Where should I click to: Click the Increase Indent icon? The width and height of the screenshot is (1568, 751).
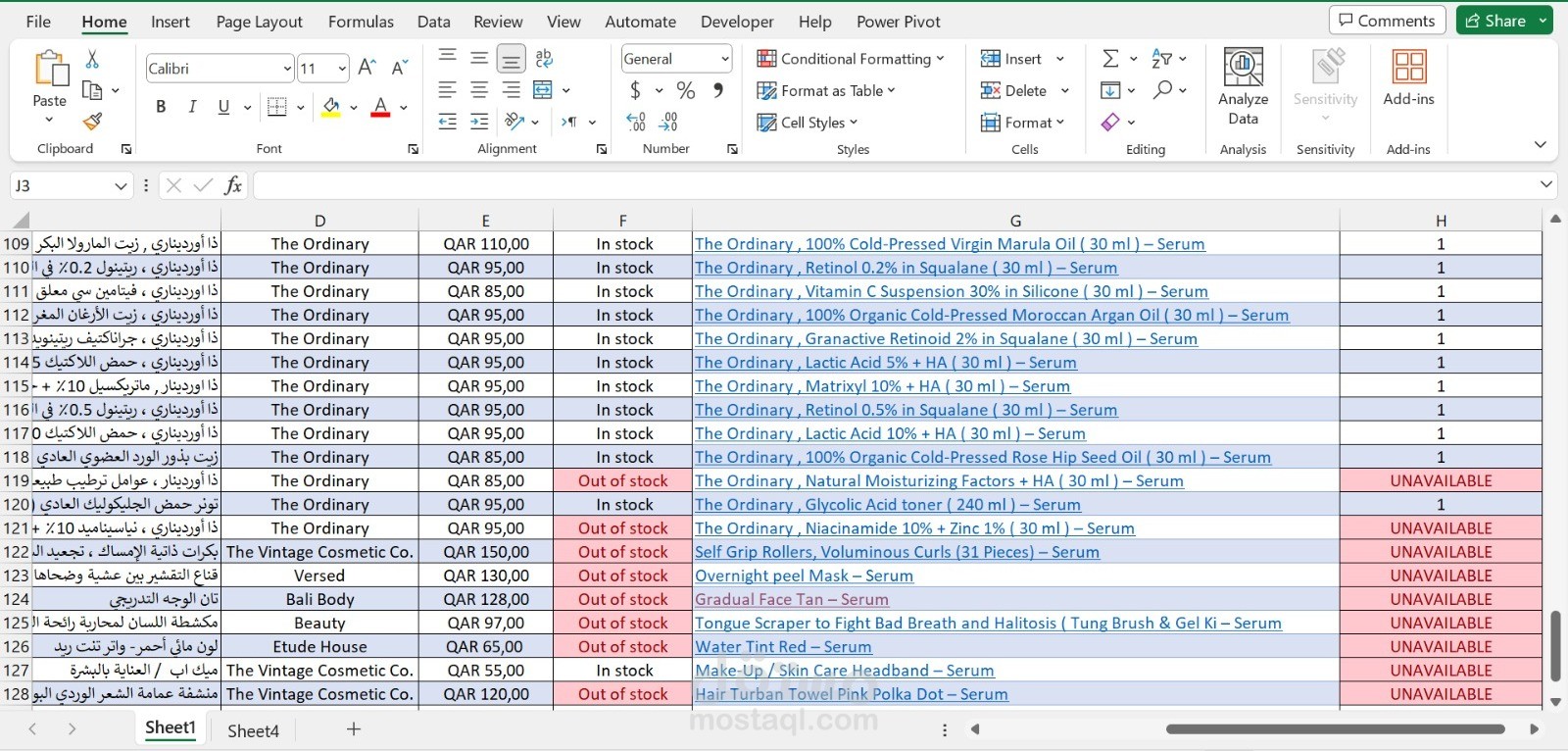[479, 122]
